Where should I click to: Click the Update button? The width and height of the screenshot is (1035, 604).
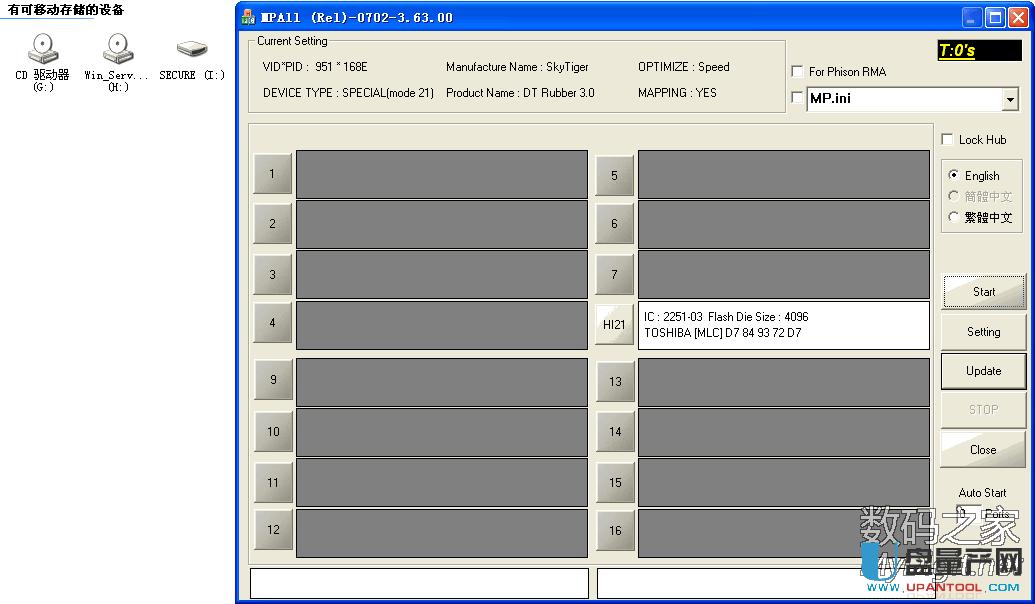(983, 370)
